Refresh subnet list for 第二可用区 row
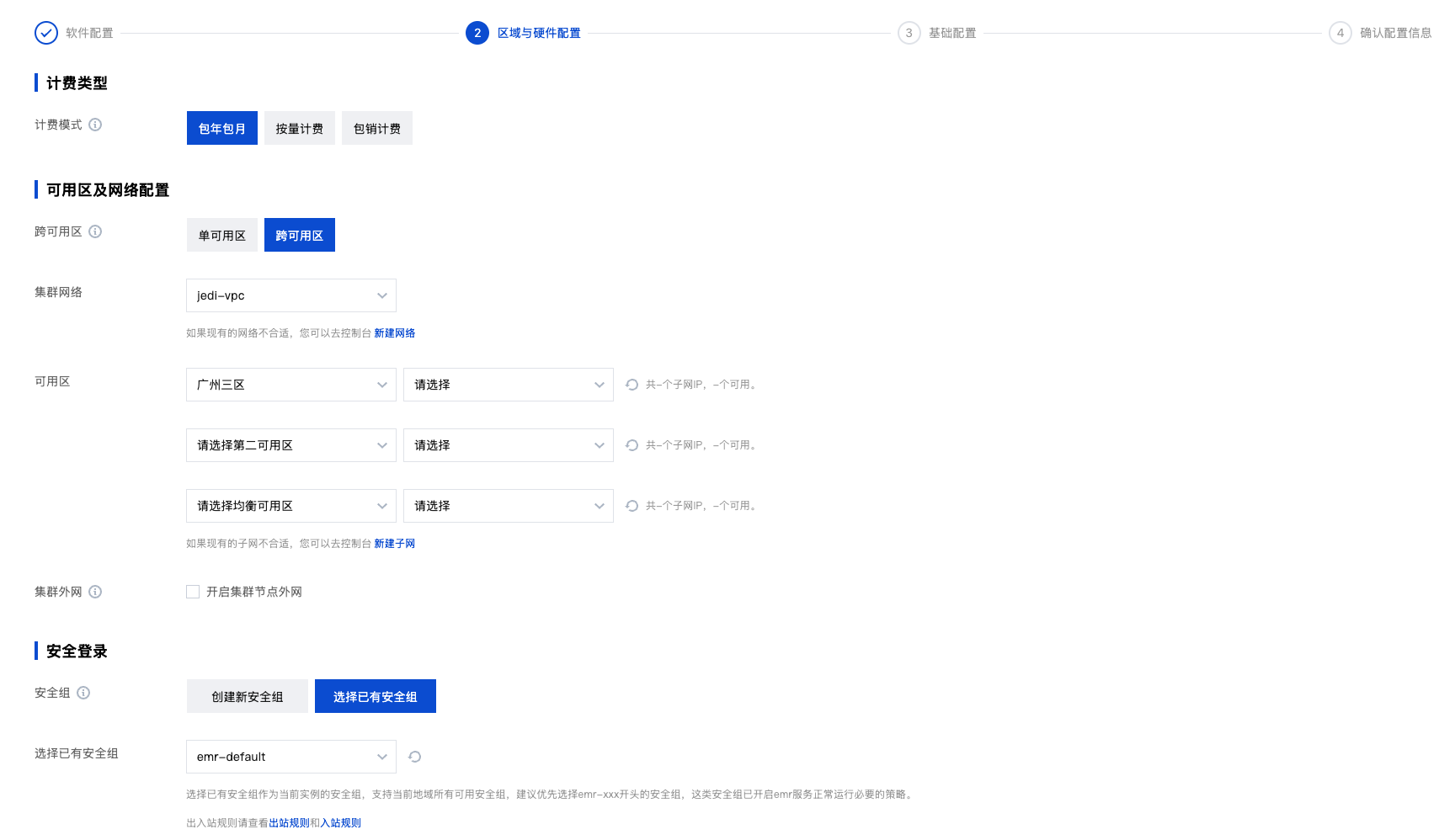 click(x=632, y=445)
